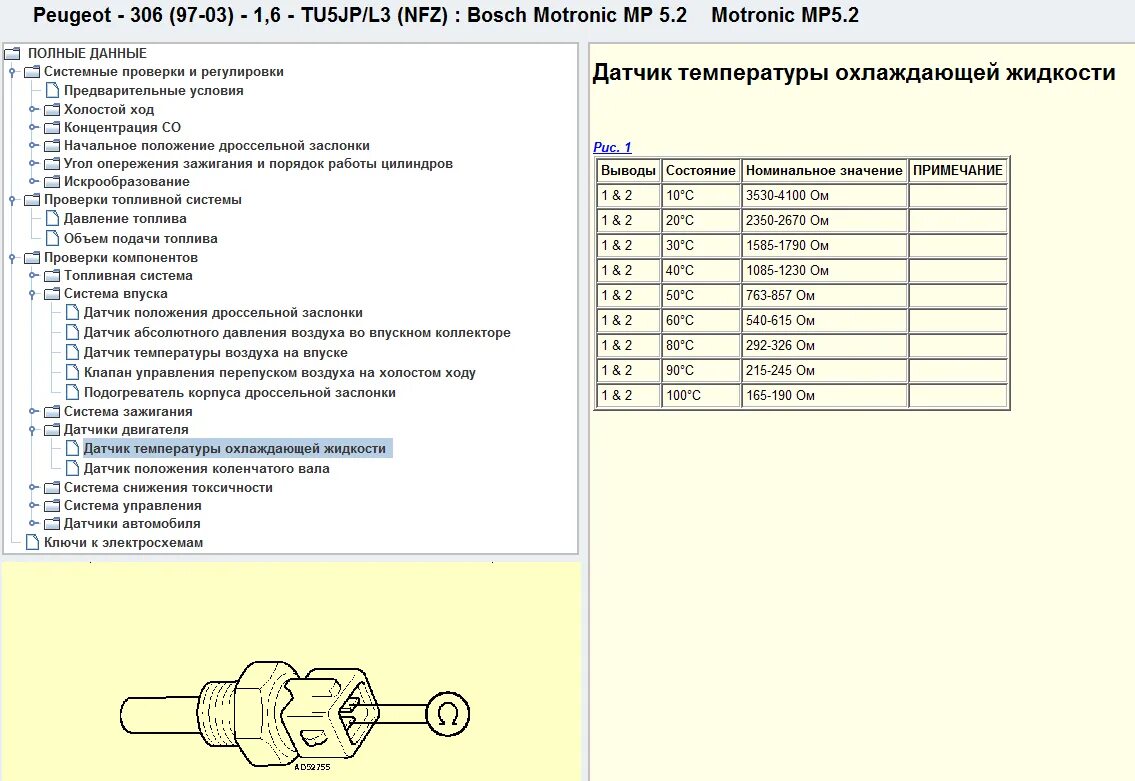Expand the 'Топливная система' folder

tap(33, 276)
